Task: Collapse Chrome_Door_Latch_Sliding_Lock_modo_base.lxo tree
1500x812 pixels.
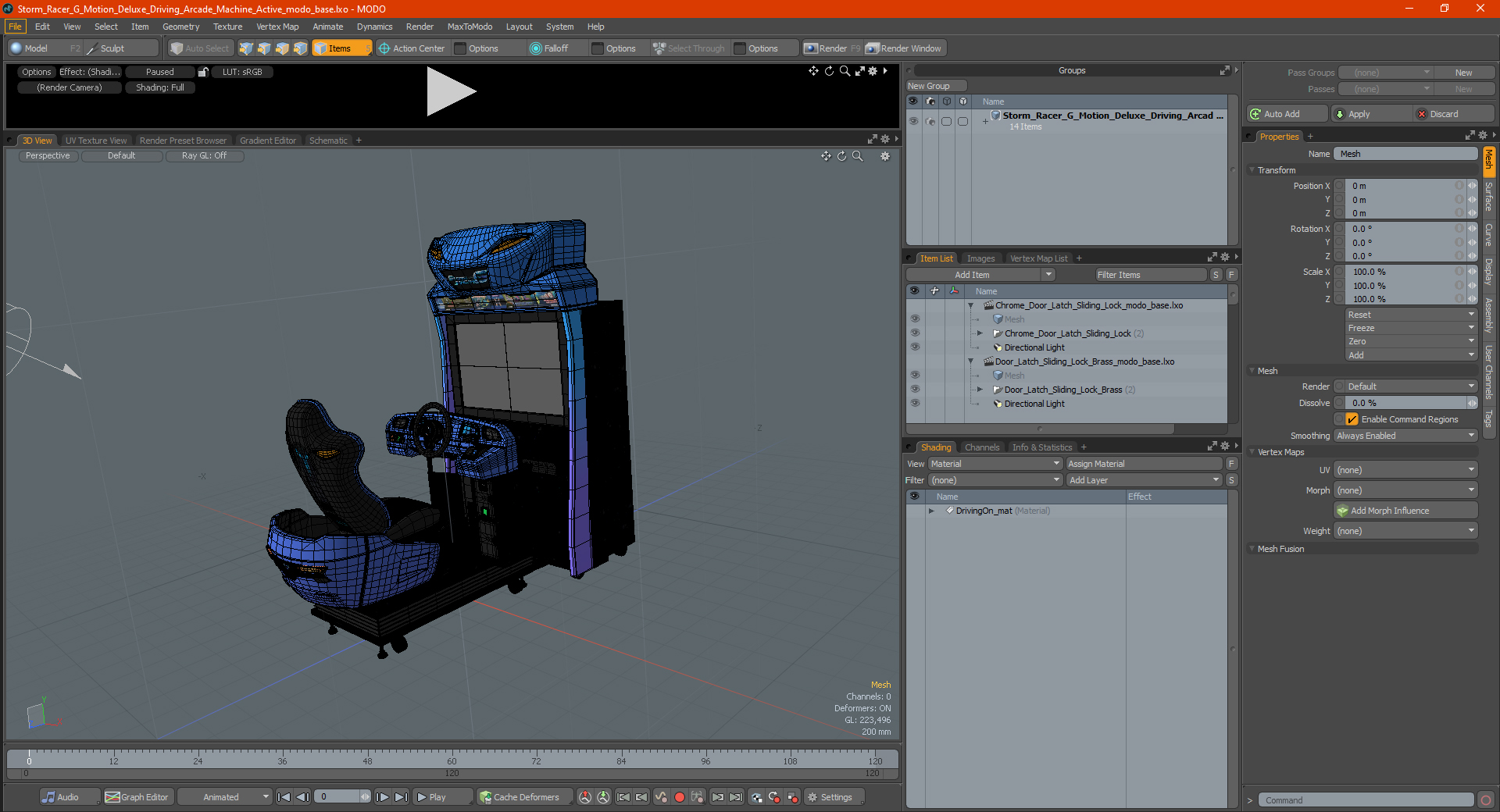Action: (x=971, y=305)
